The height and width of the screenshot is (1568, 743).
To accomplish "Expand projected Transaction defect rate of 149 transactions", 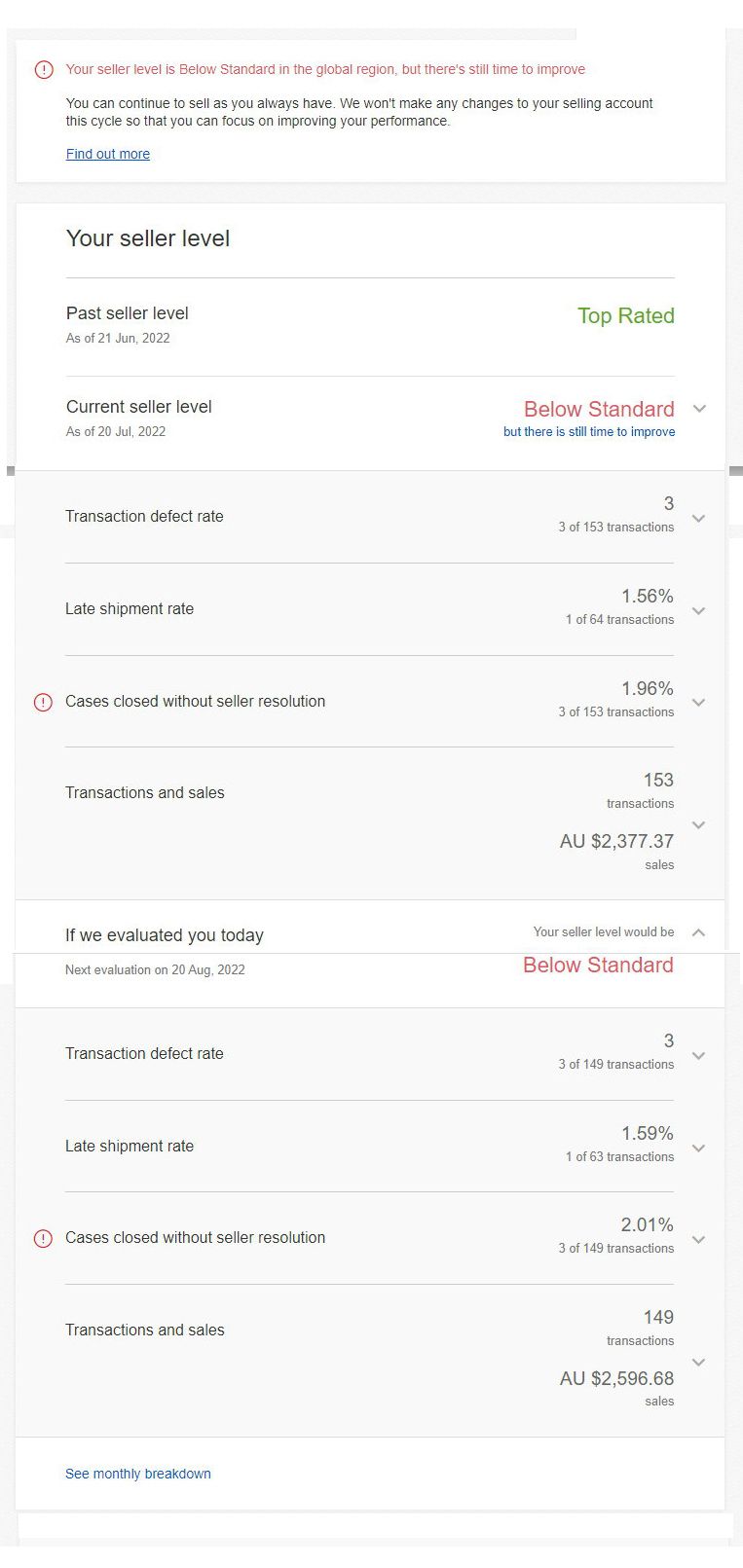I will [699, 1054].
